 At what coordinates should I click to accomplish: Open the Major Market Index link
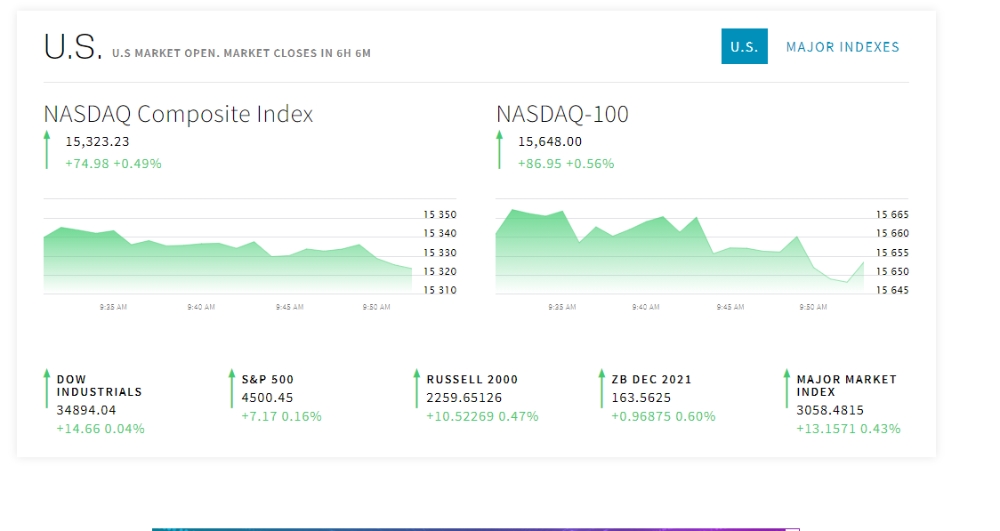click(x=846, y=386)
